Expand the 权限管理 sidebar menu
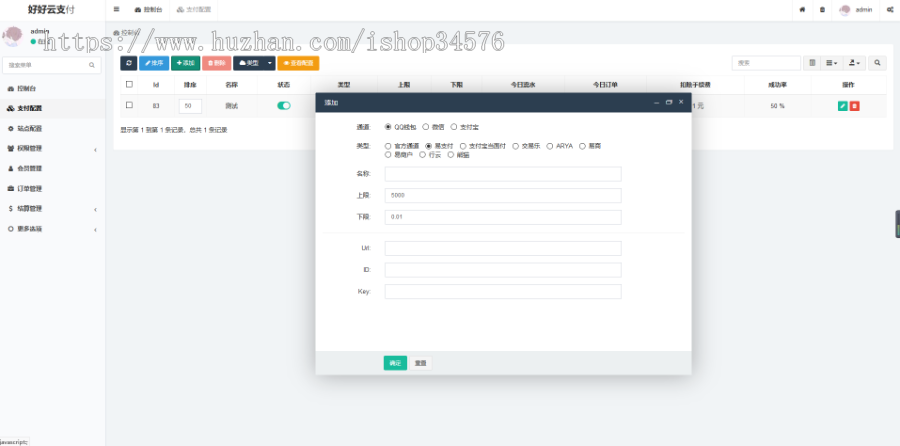900x446 pixels. (52, 149)
